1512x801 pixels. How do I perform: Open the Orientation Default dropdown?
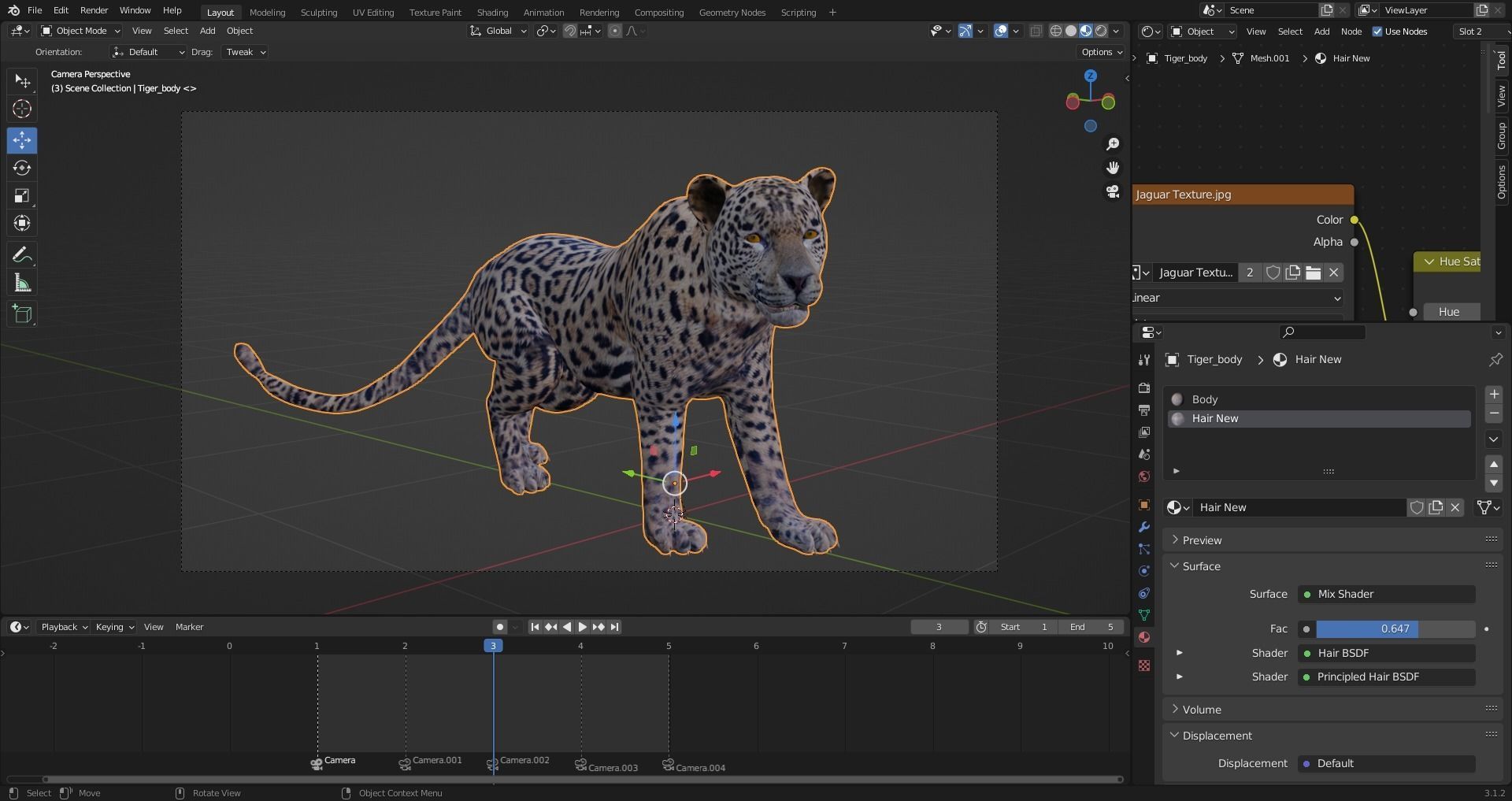(148, 52)
